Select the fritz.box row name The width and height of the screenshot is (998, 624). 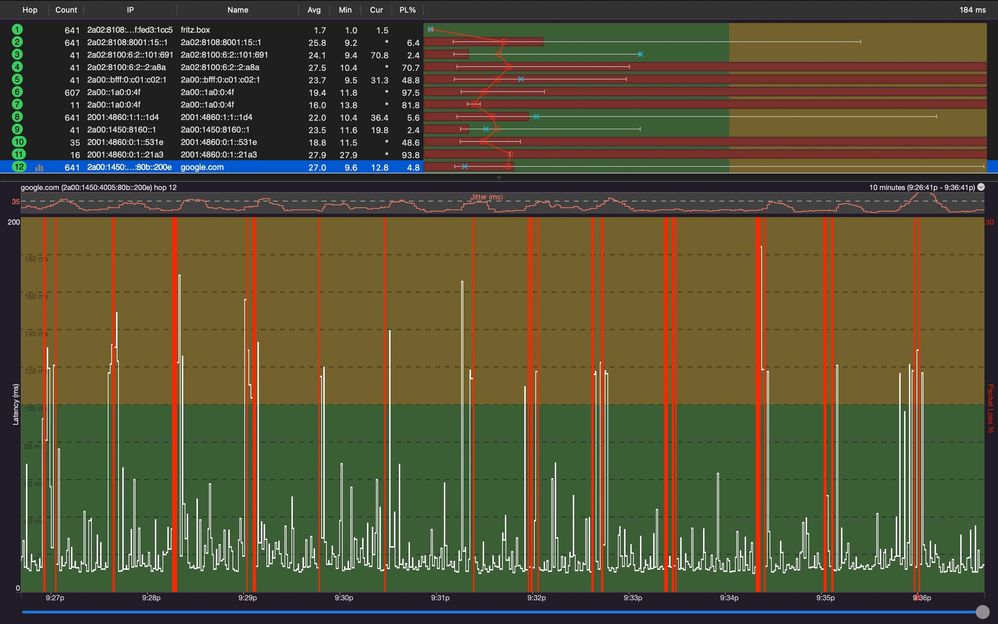click(x=196, y=30)
